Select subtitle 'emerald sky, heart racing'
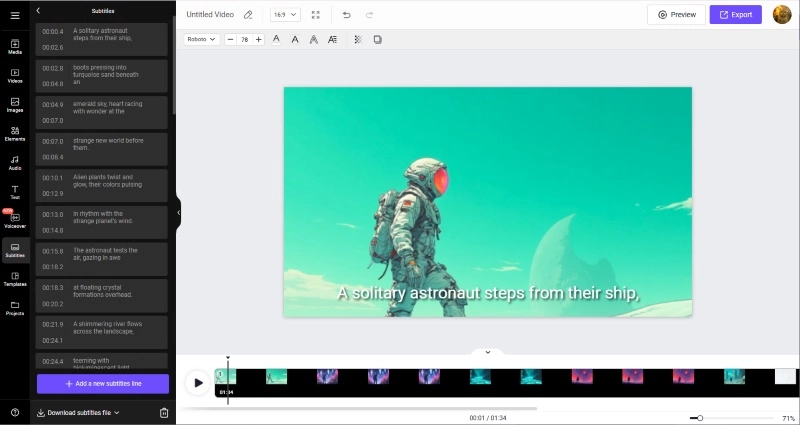This screenshot has width=800, height=425. 102,112
